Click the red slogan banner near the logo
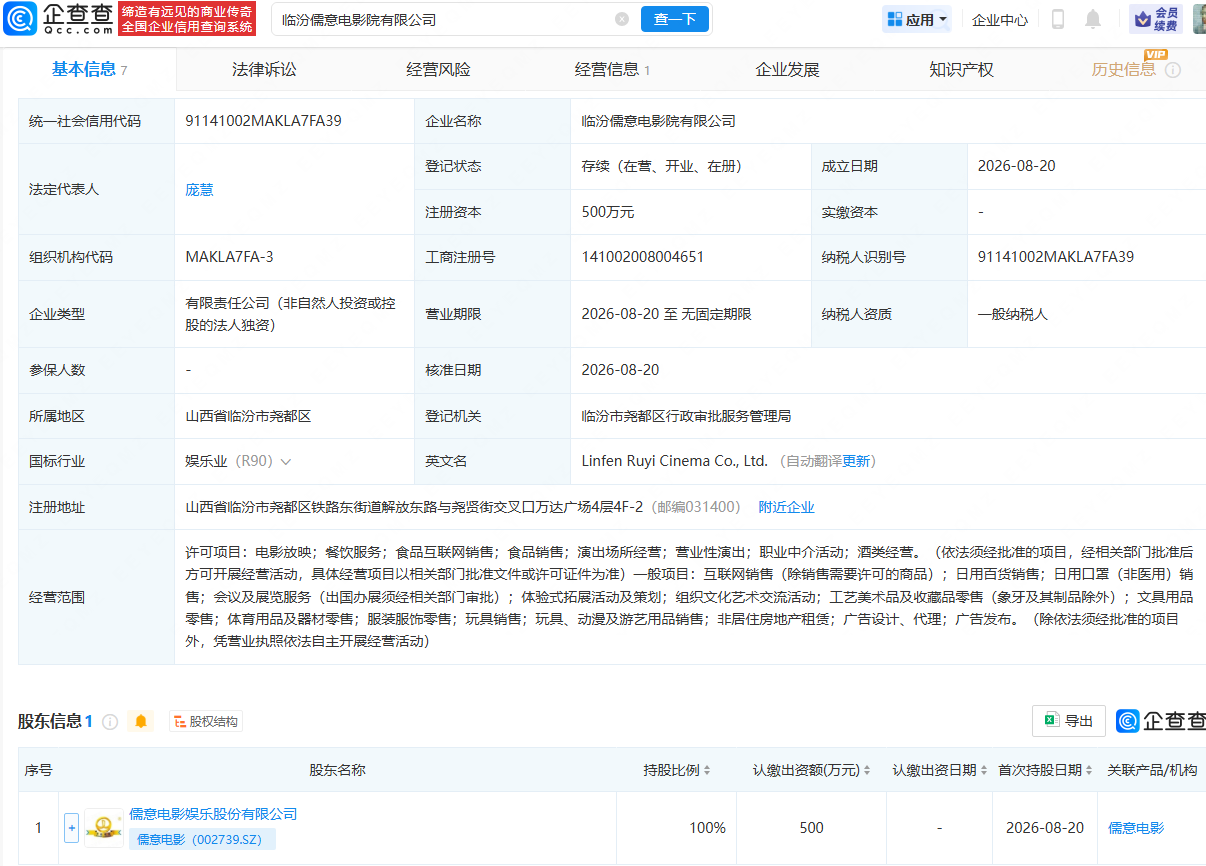This screenshot has width=1206, height=866. pyautogui.click(x=187, y=19)
